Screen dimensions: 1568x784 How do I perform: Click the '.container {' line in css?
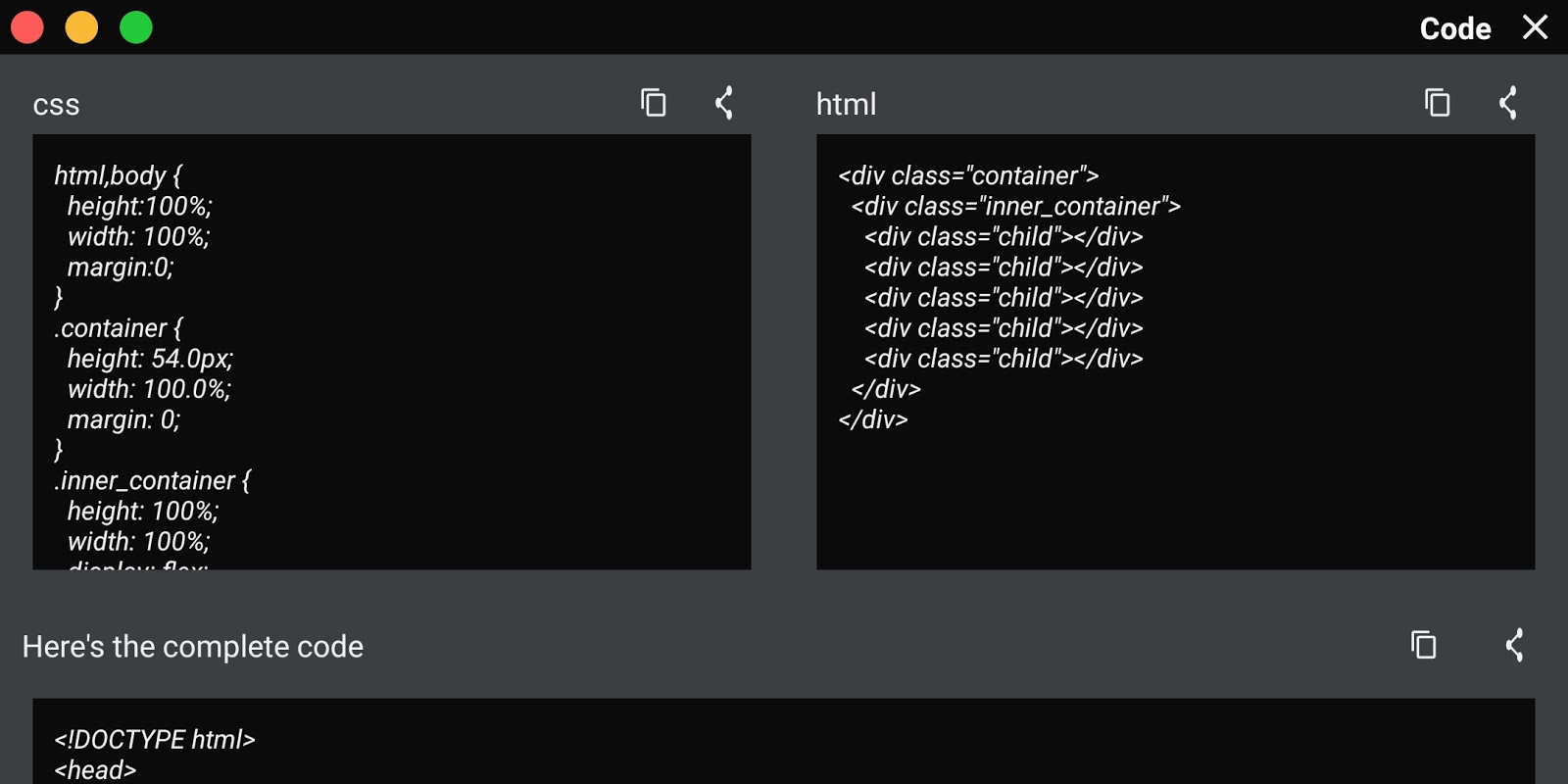(x=119, y=328)
